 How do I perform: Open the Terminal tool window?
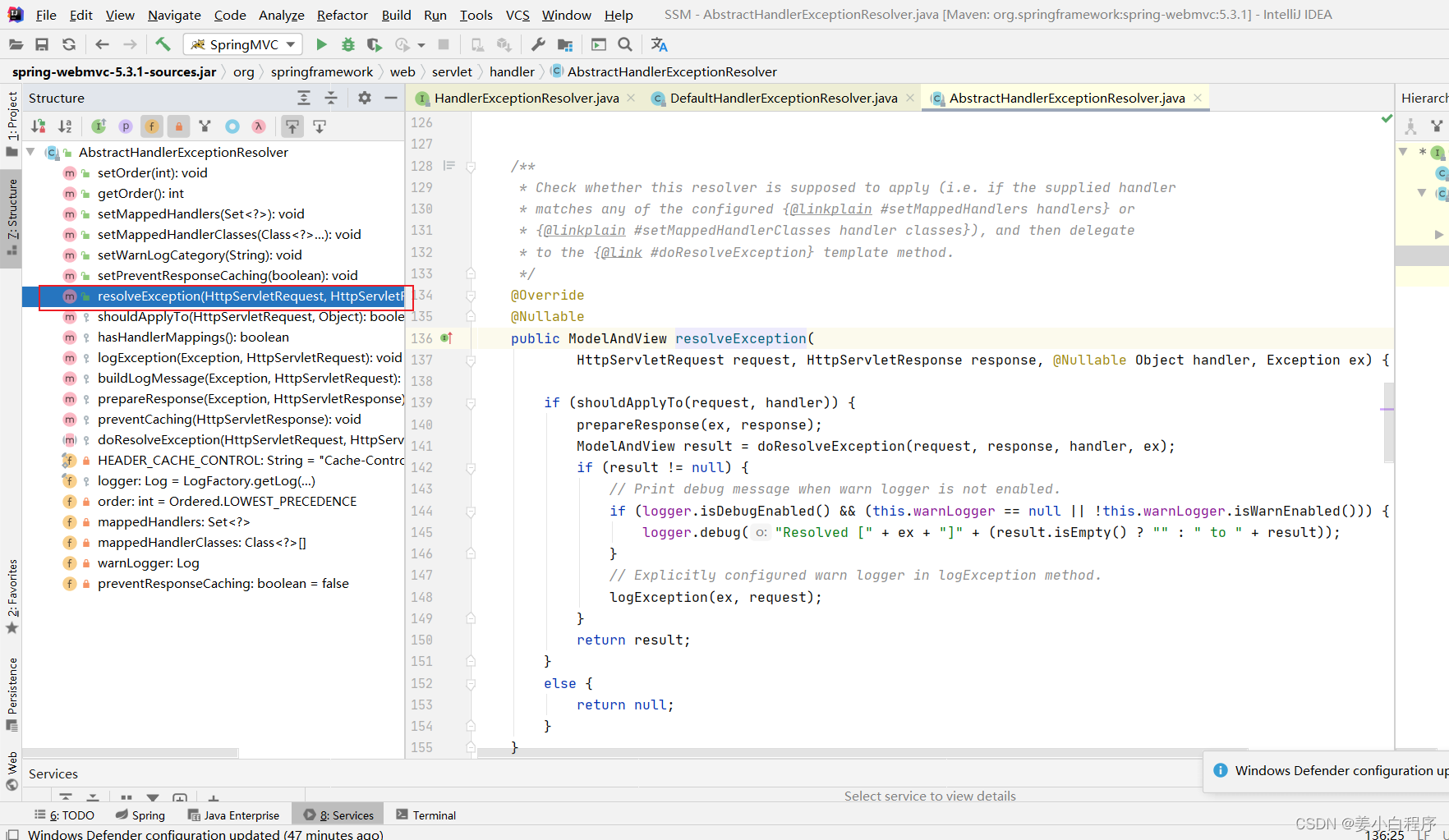pos(434,815)
